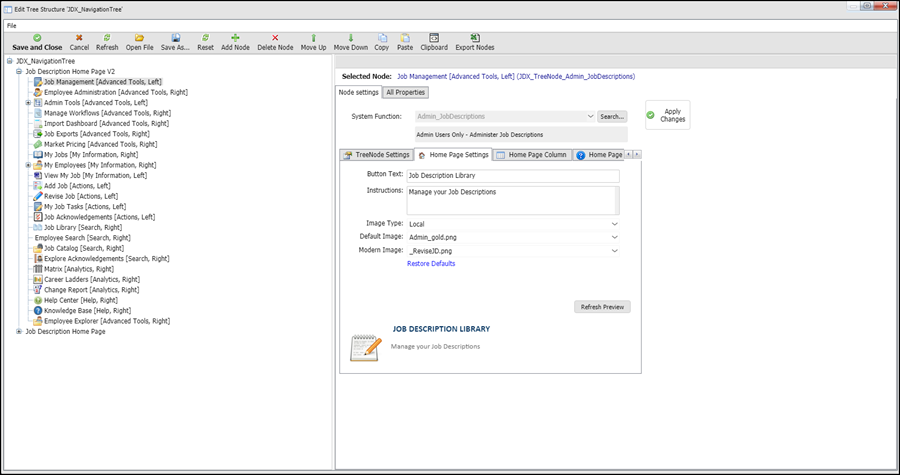The width and height of the screenshot is (900, 475).
Task: Open the Modern Image dropdown
Action: pos(615,250)
